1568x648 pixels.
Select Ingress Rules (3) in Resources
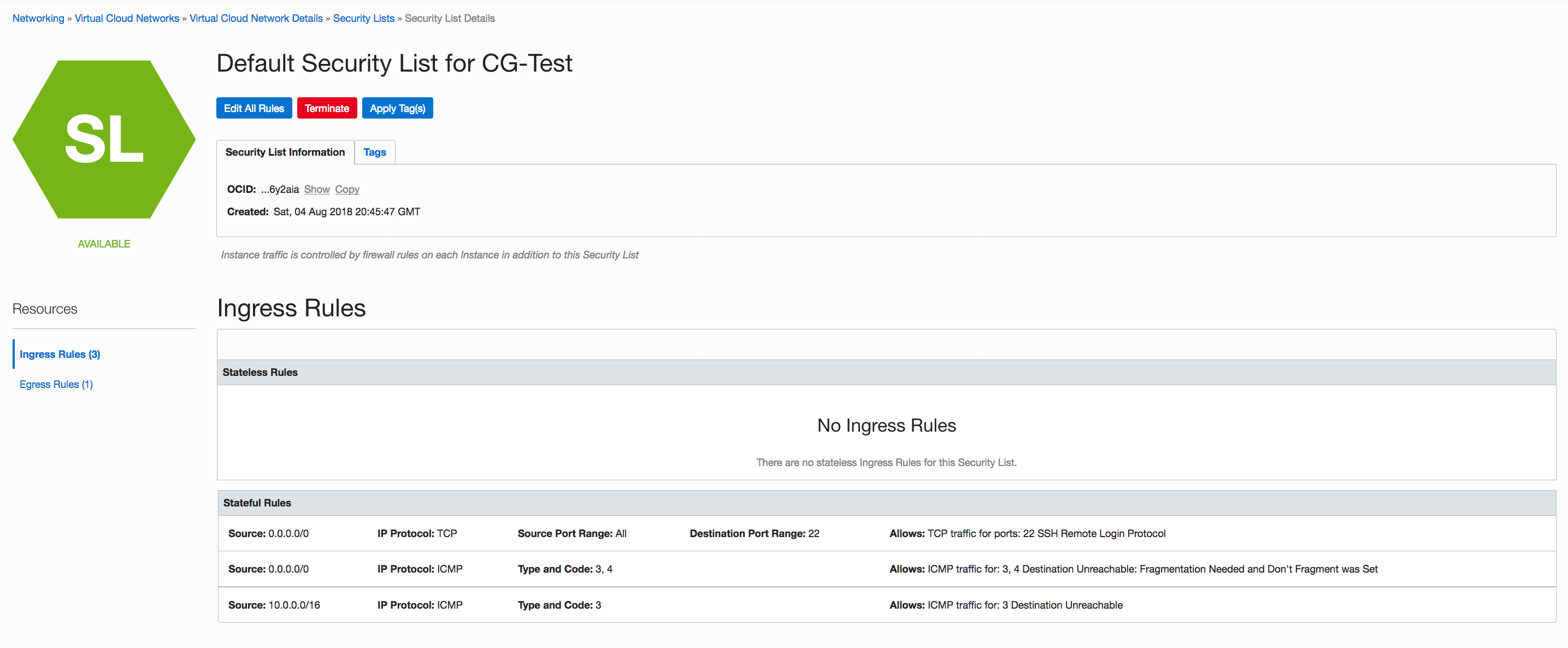[x=60, y=354]
